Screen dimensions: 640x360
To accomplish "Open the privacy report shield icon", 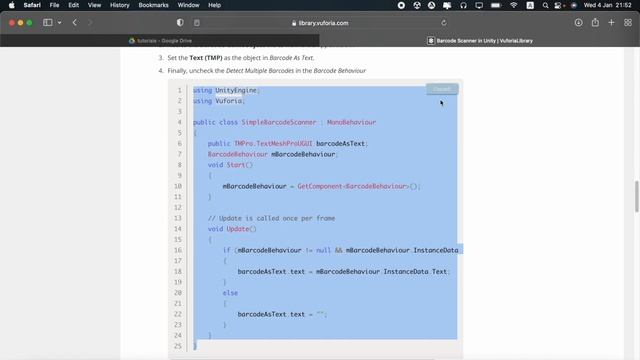I will pyautogui.click(x=180, y=23).
